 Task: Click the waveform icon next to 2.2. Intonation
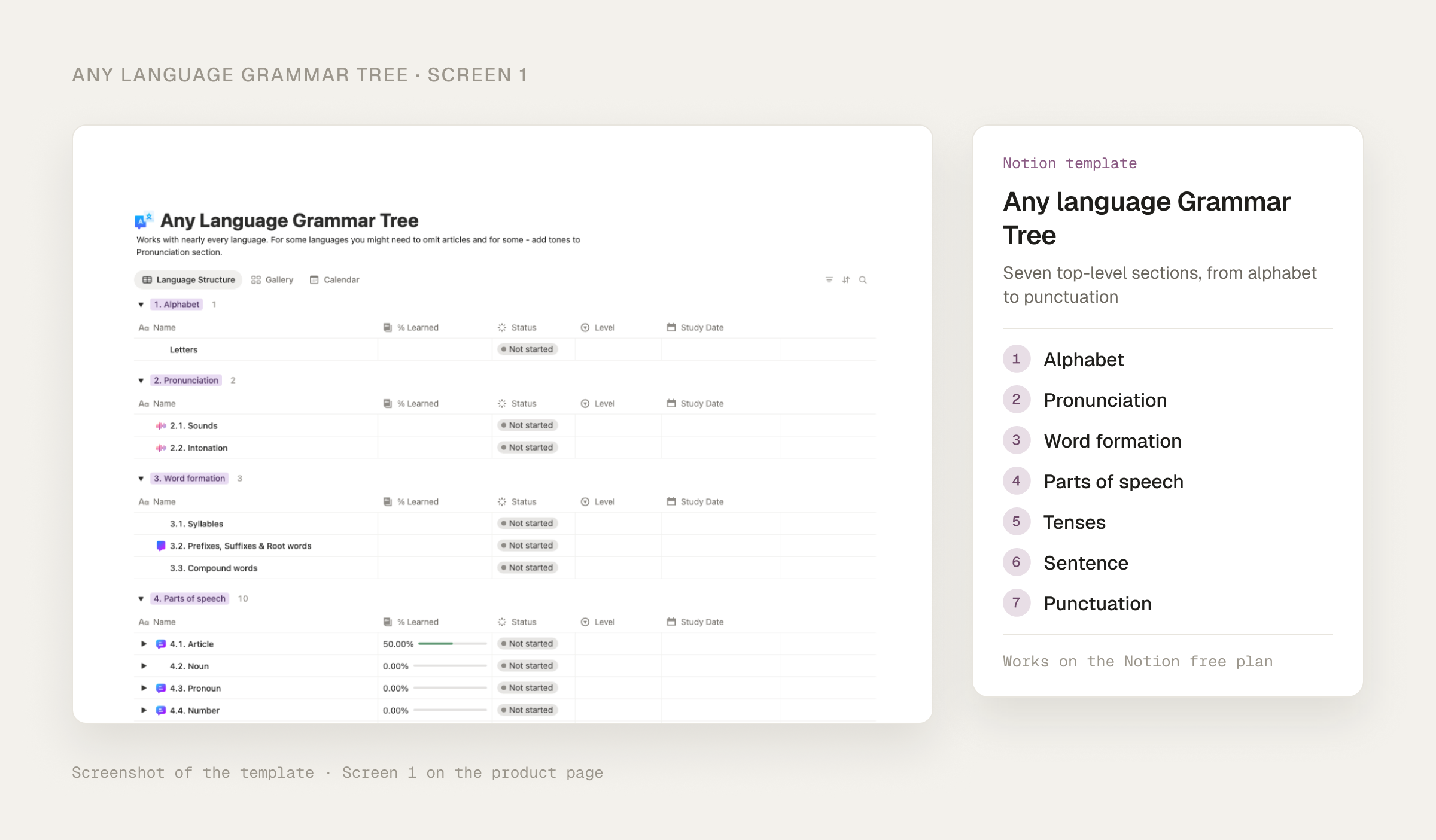tap(161, 448)
